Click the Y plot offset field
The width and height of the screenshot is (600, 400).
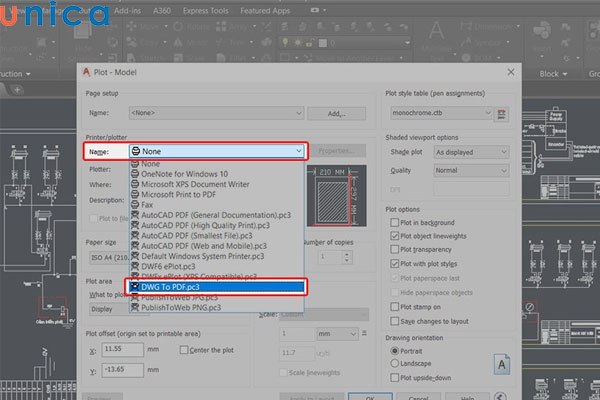point(122,370)
